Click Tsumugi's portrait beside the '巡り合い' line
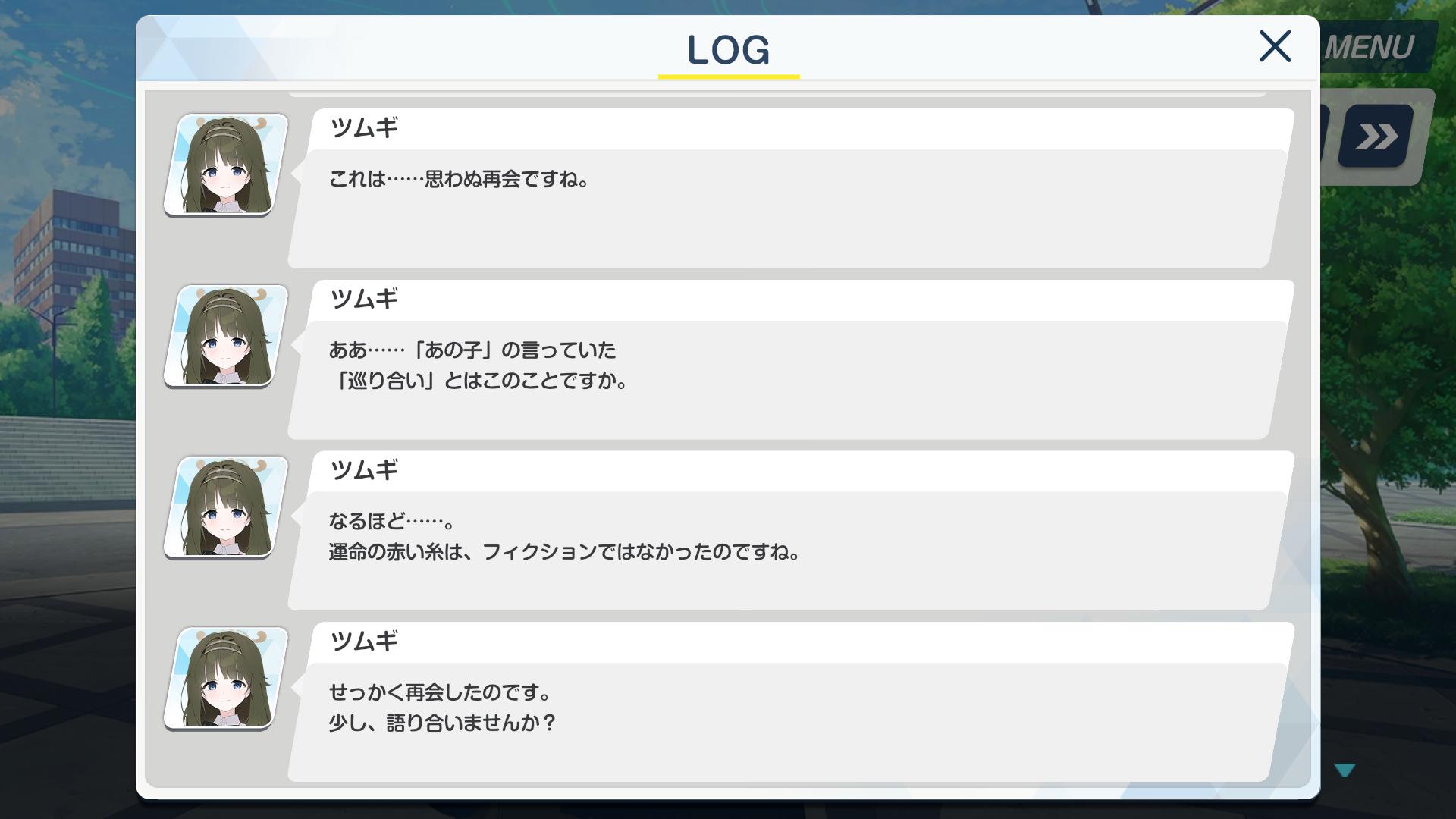Viewport: 1456px width, 819px height. tap(225, 336)
